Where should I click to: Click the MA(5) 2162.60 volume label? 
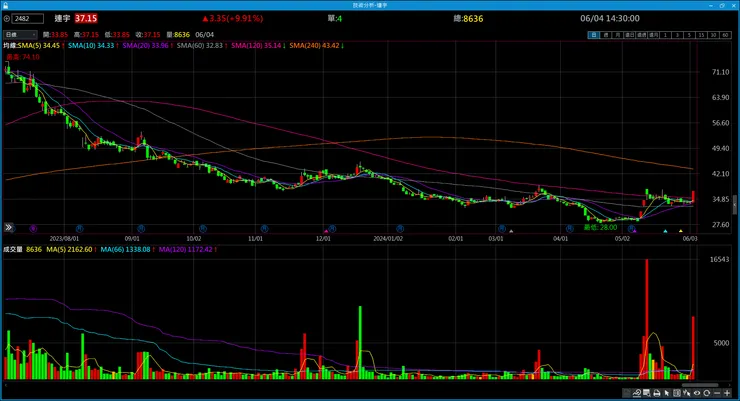pyautogui.click(x=71, y=249)
